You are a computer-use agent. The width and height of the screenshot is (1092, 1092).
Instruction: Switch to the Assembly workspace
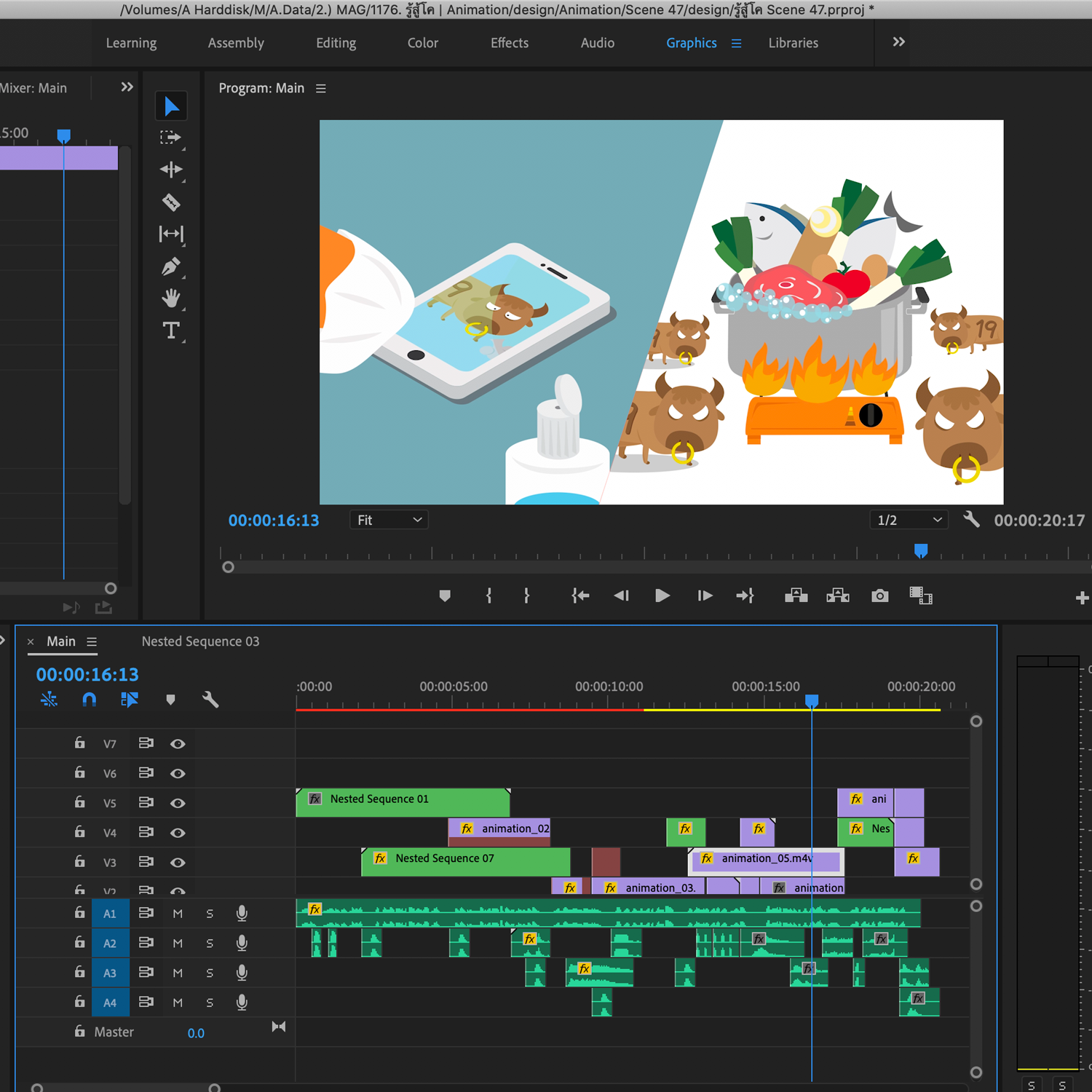click(236, 43)
